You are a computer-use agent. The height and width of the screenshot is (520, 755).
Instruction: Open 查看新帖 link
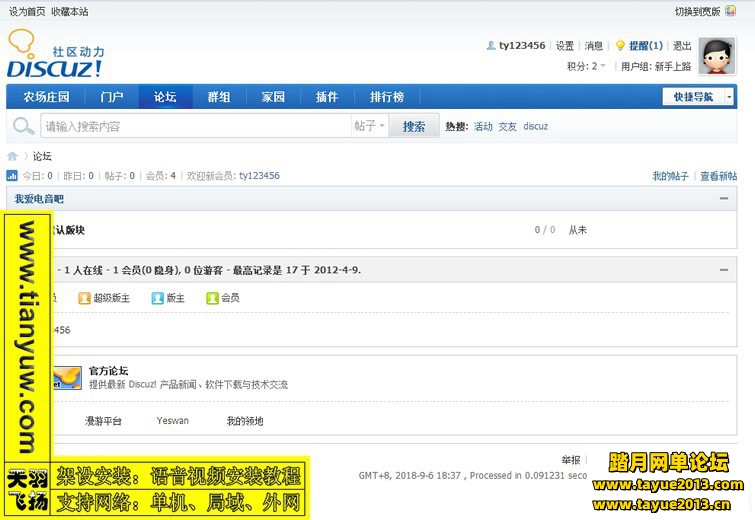(x=718, y=176)
